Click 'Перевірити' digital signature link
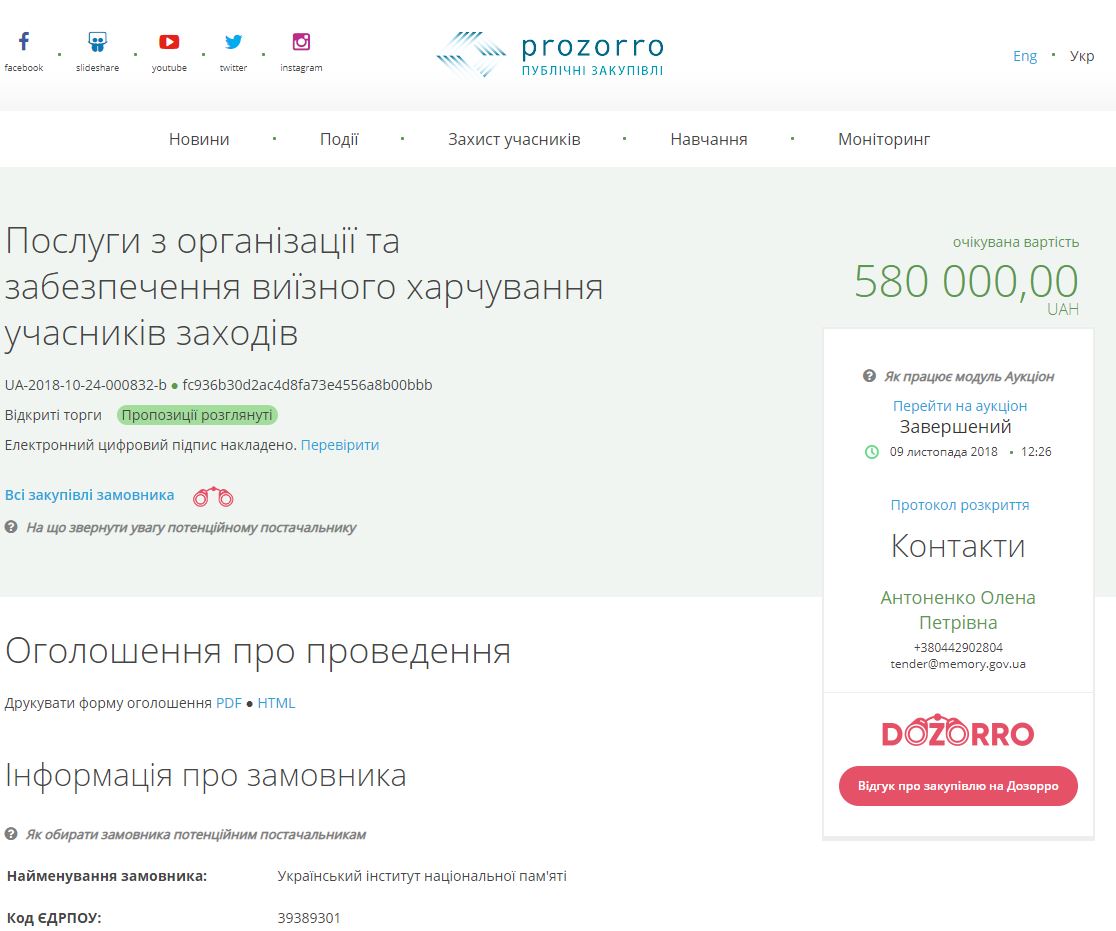Screen dimensions: 1116x931 (x=340, y=445)
